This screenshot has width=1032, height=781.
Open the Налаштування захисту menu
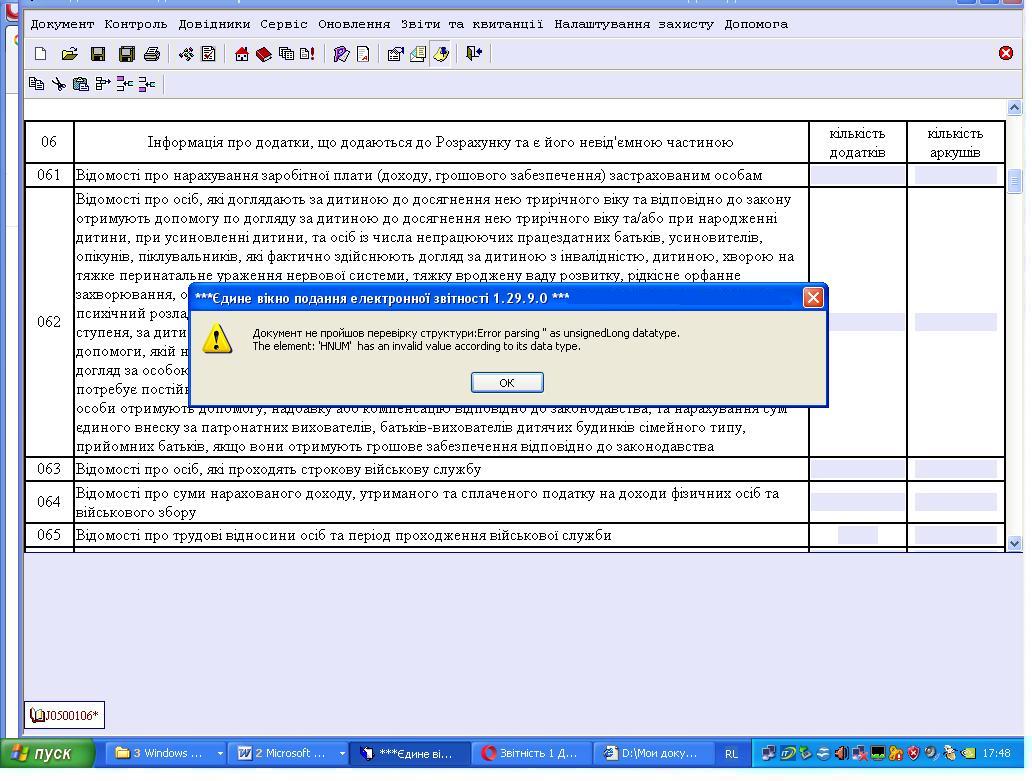[634, 24]
